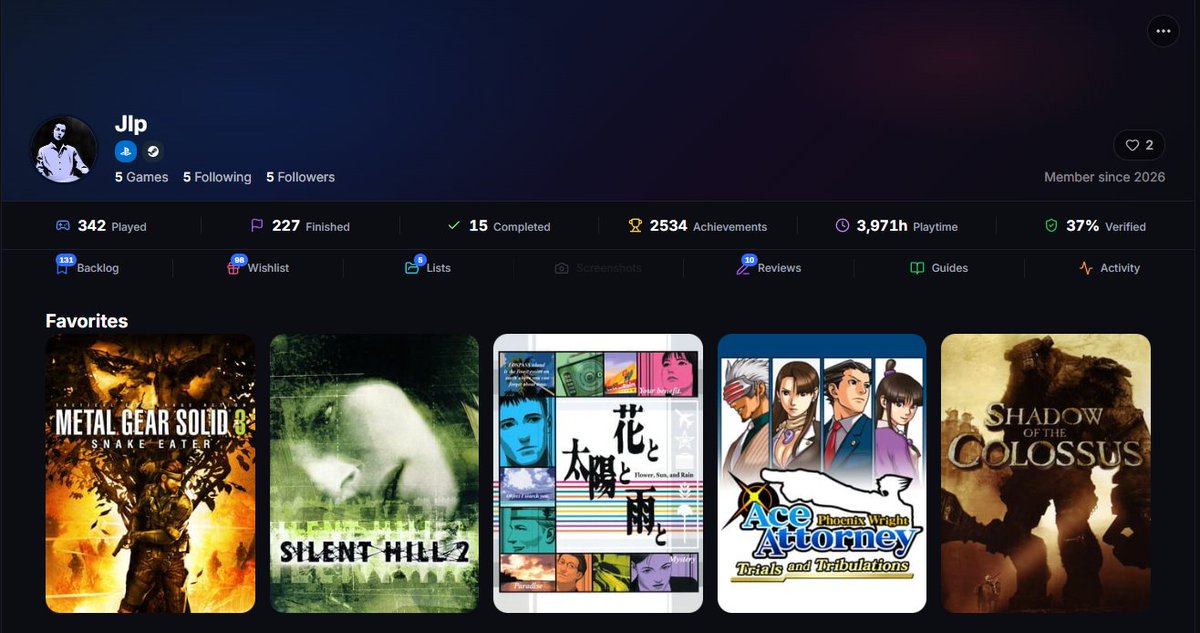
Task: Click the controller icon beside 342 Played
Action: click(x=62, y=226)
